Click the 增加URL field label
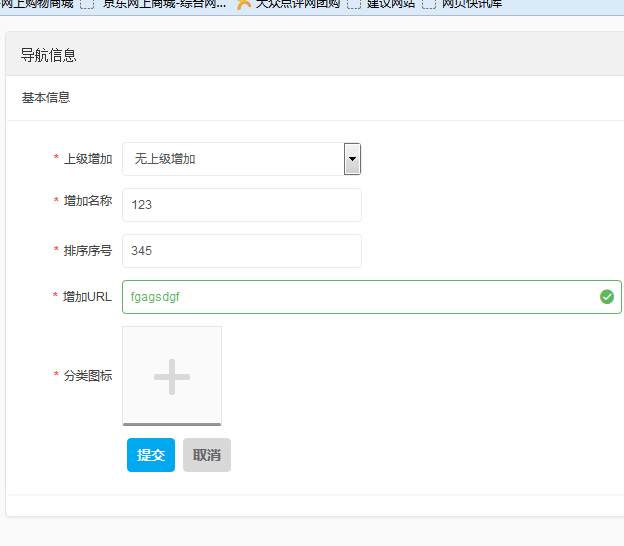The width and height of the screenshot is (624, 546). [87, 297]
